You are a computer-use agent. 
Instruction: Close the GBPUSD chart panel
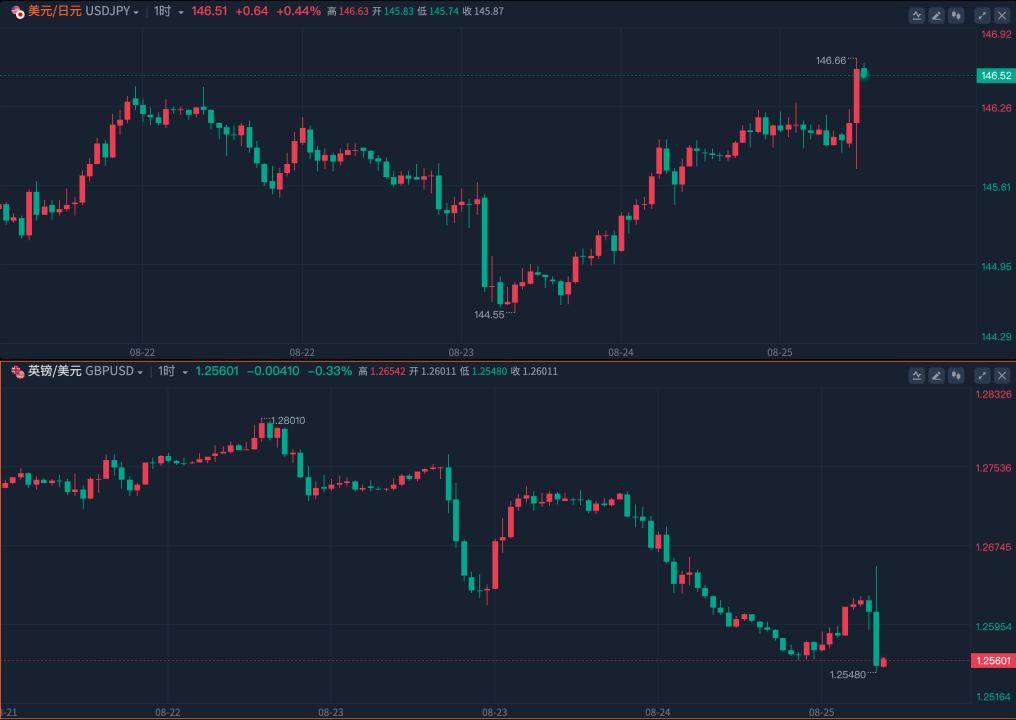coord(1001,375)
